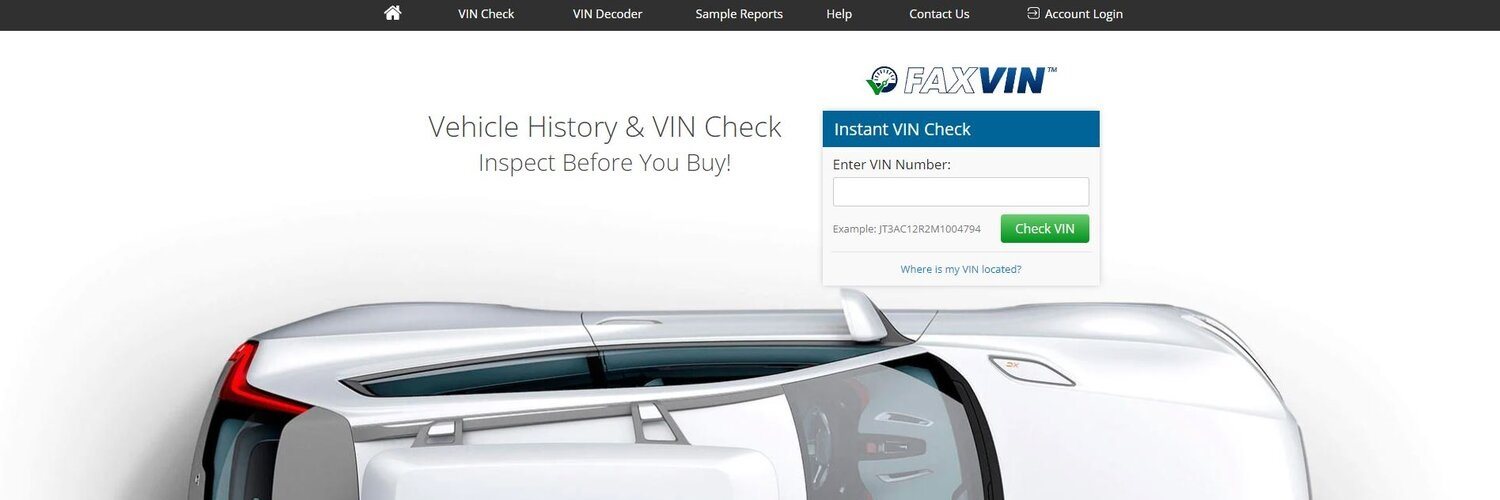Click the speedometer checkmark logo icon
Screen dimensions: 1500x500
(x=882, y=80)
